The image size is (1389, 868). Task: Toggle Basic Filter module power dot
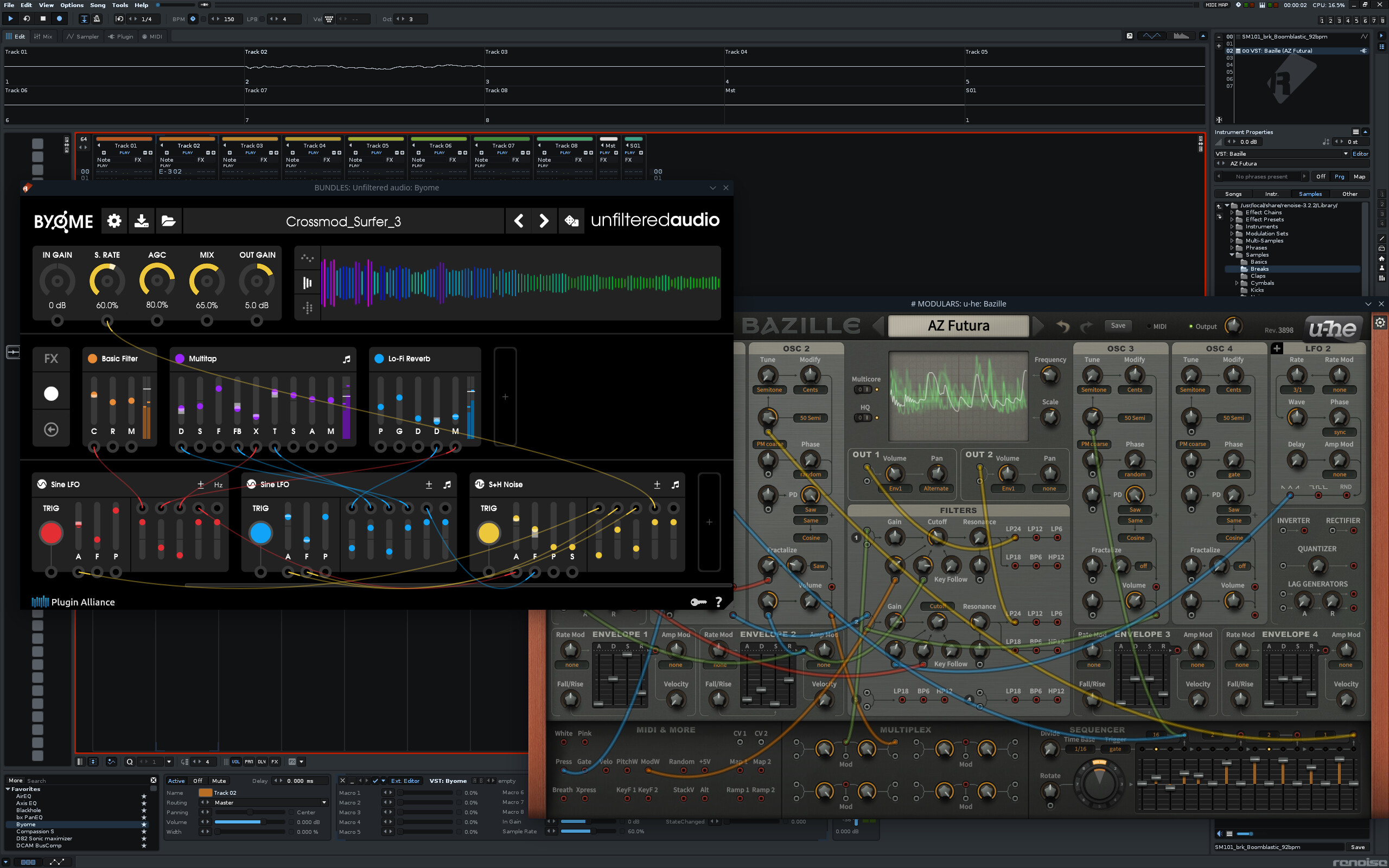coord(92,358)
